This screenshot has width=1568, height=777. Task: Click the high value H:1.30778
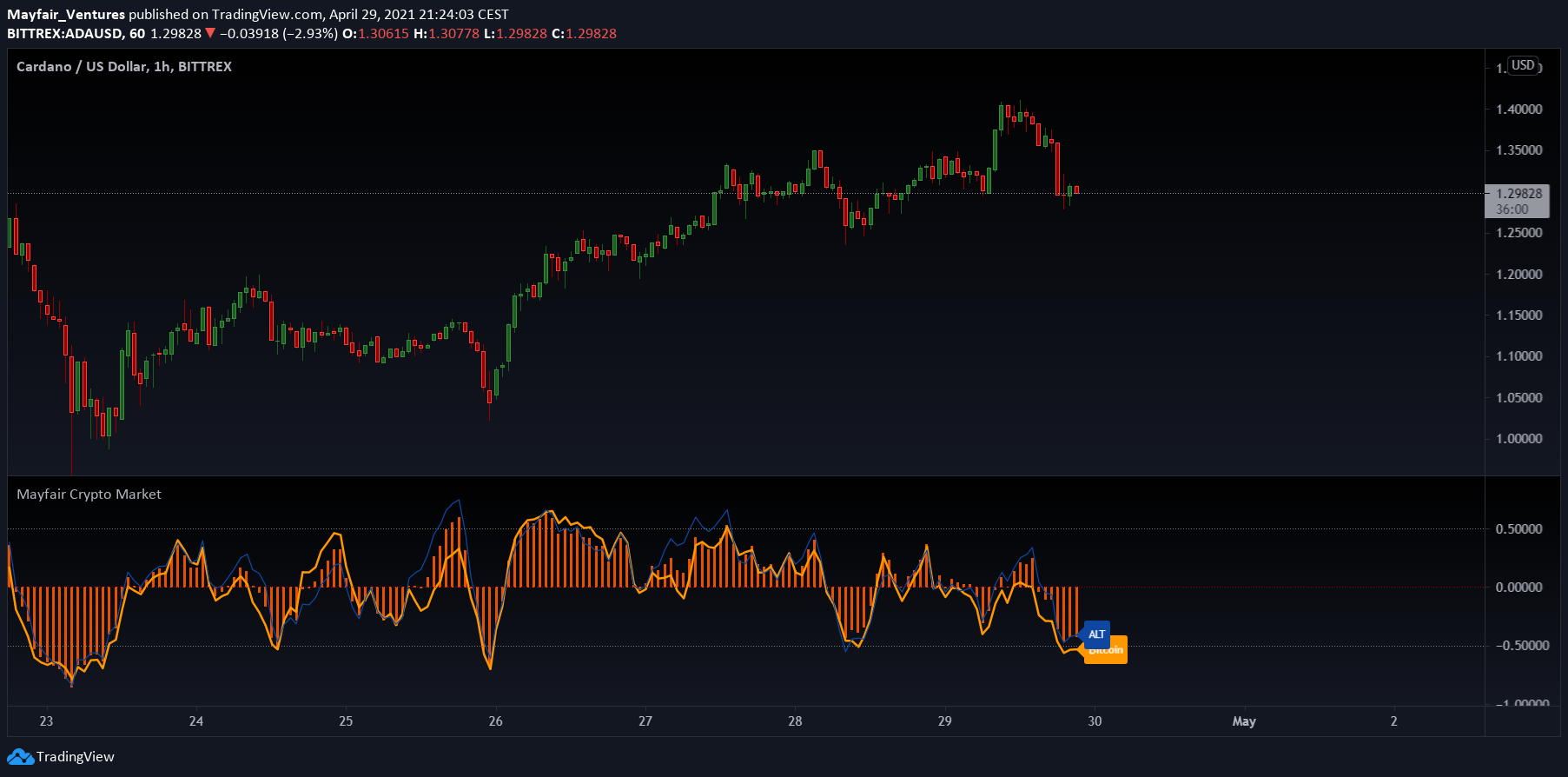pyautogui.click(x=447, y=34)
